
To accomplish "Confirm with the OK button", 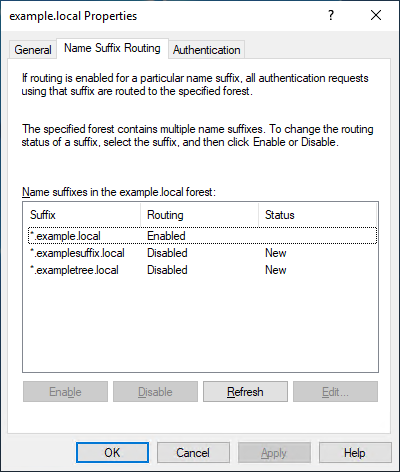I will click(112, 453).
